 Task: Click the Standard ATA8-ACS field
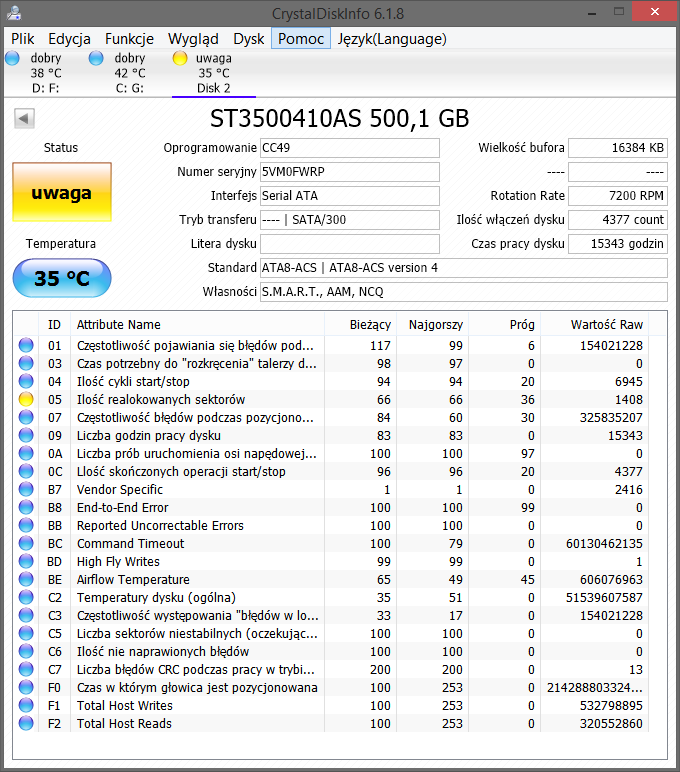click(x=464, y=268)
